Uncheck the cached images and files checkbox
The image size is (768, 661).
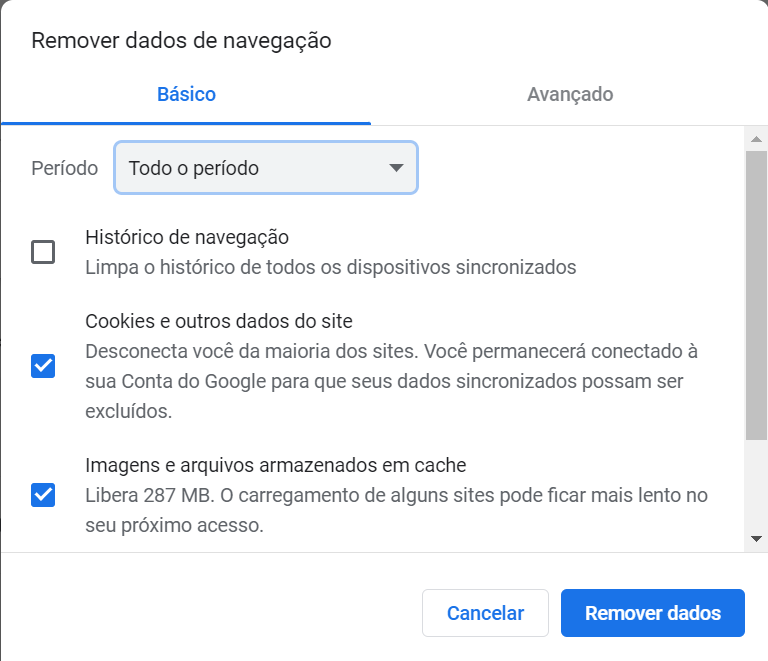coord(43,494)
